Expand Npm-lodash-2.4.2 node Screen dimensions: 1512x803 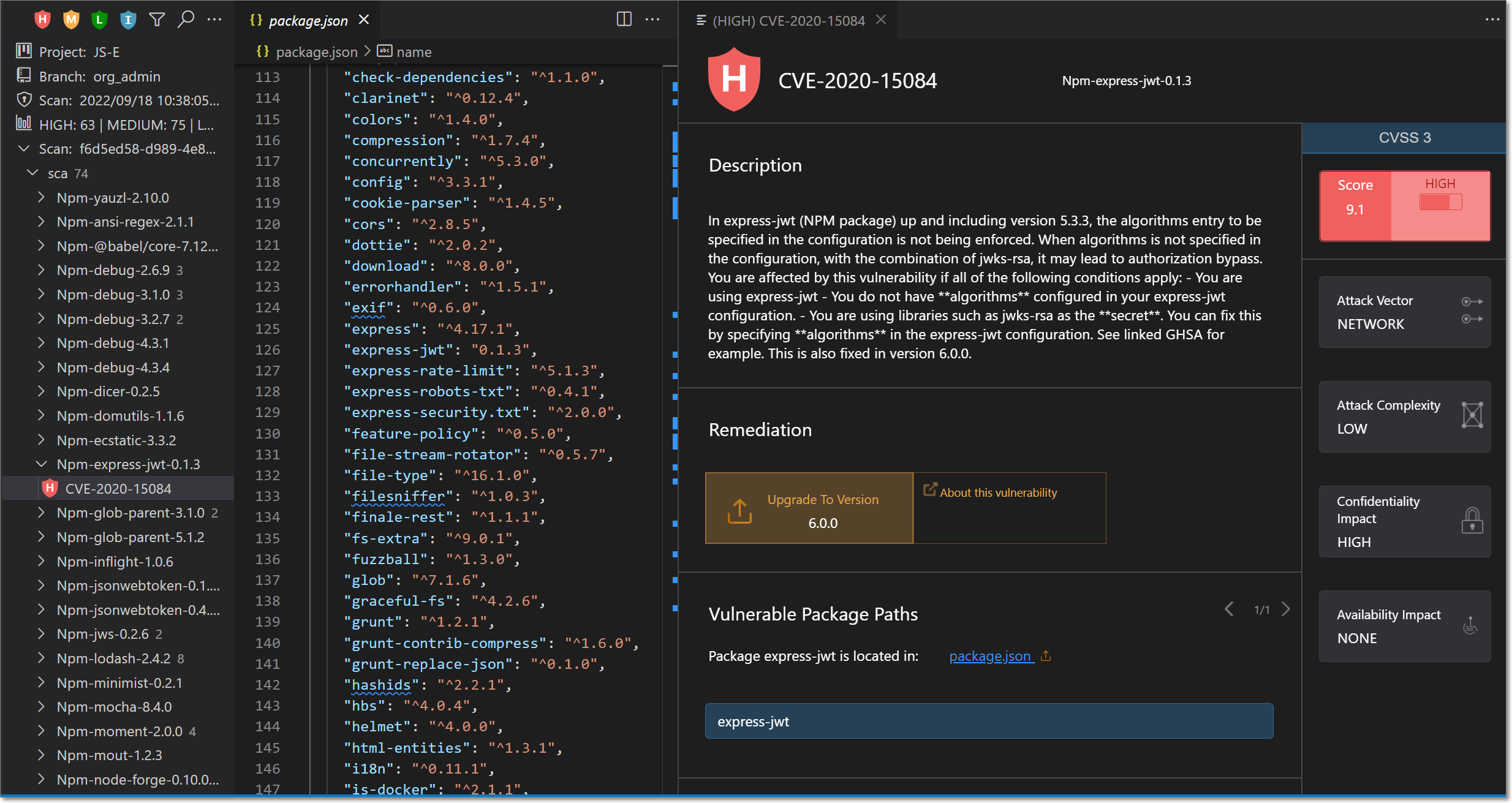41,658
